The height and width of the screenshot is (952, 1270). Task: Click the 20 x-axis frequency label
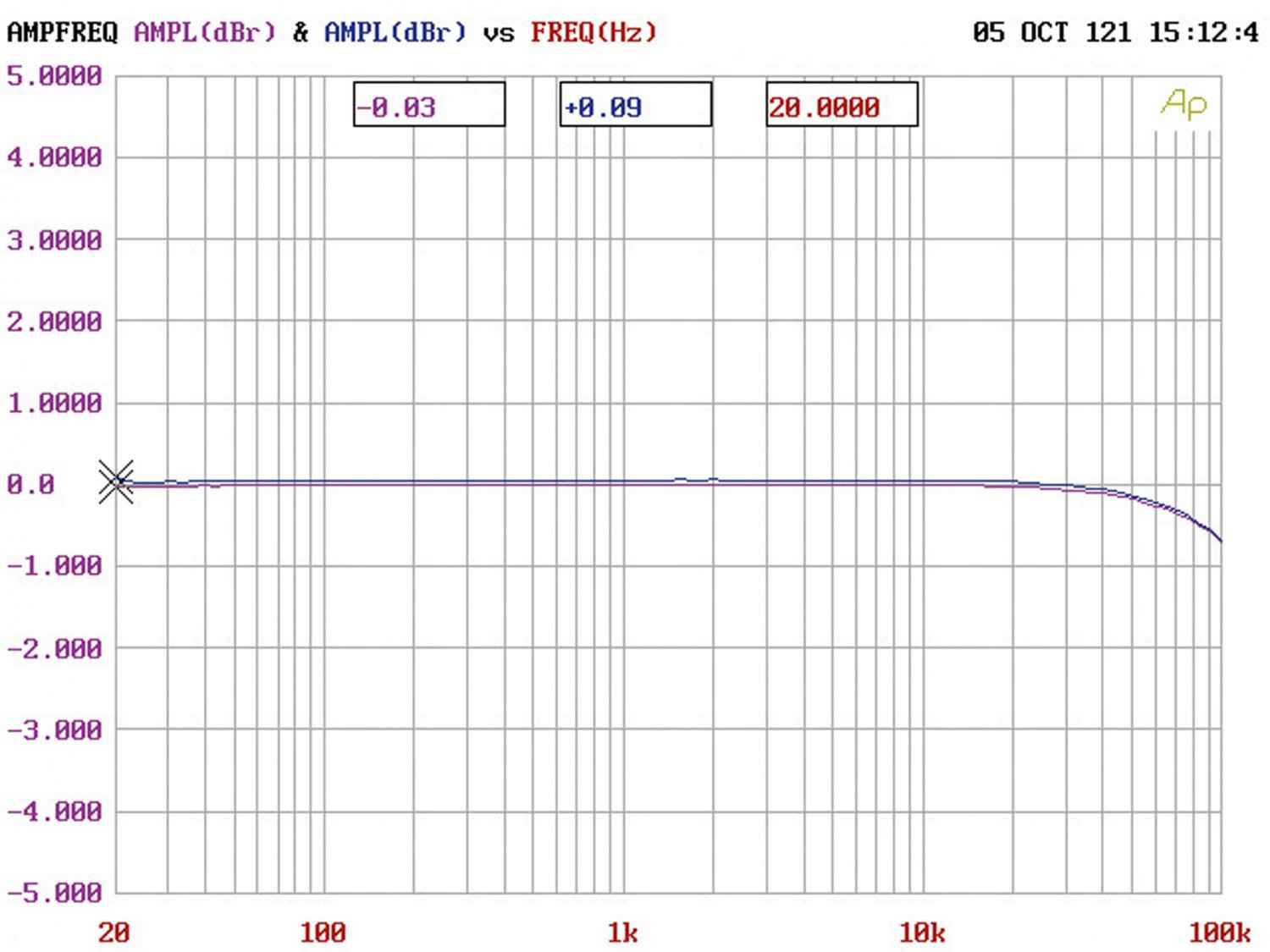click(x=114, y=933)
